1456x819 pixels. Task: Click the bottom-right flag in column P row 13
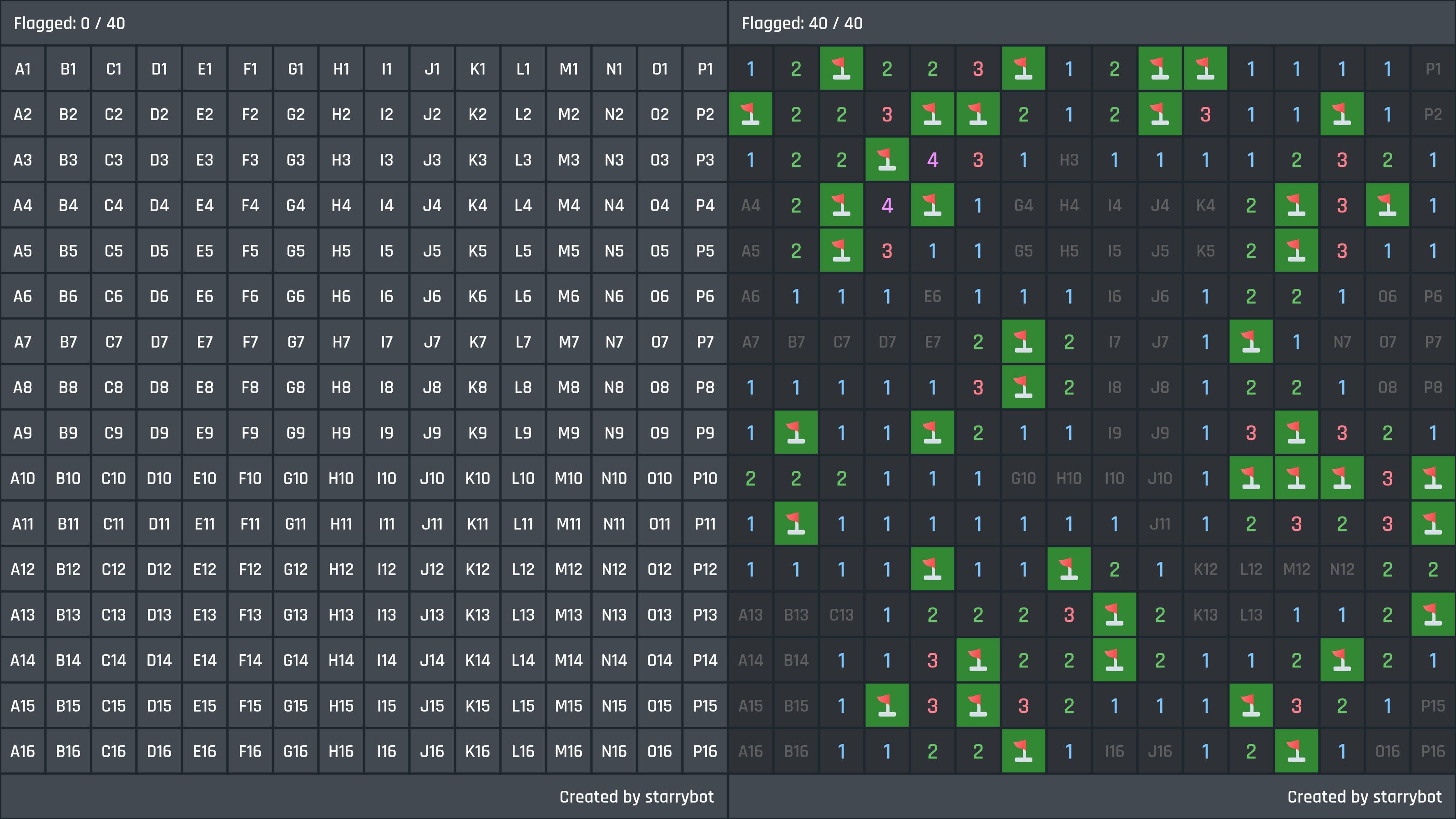point(1433,614)
